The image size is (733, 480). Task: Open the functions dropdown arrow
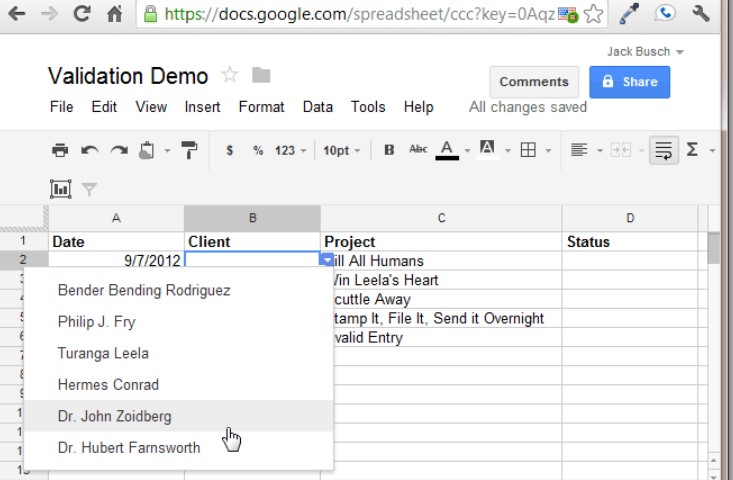[x=712, y=150]
